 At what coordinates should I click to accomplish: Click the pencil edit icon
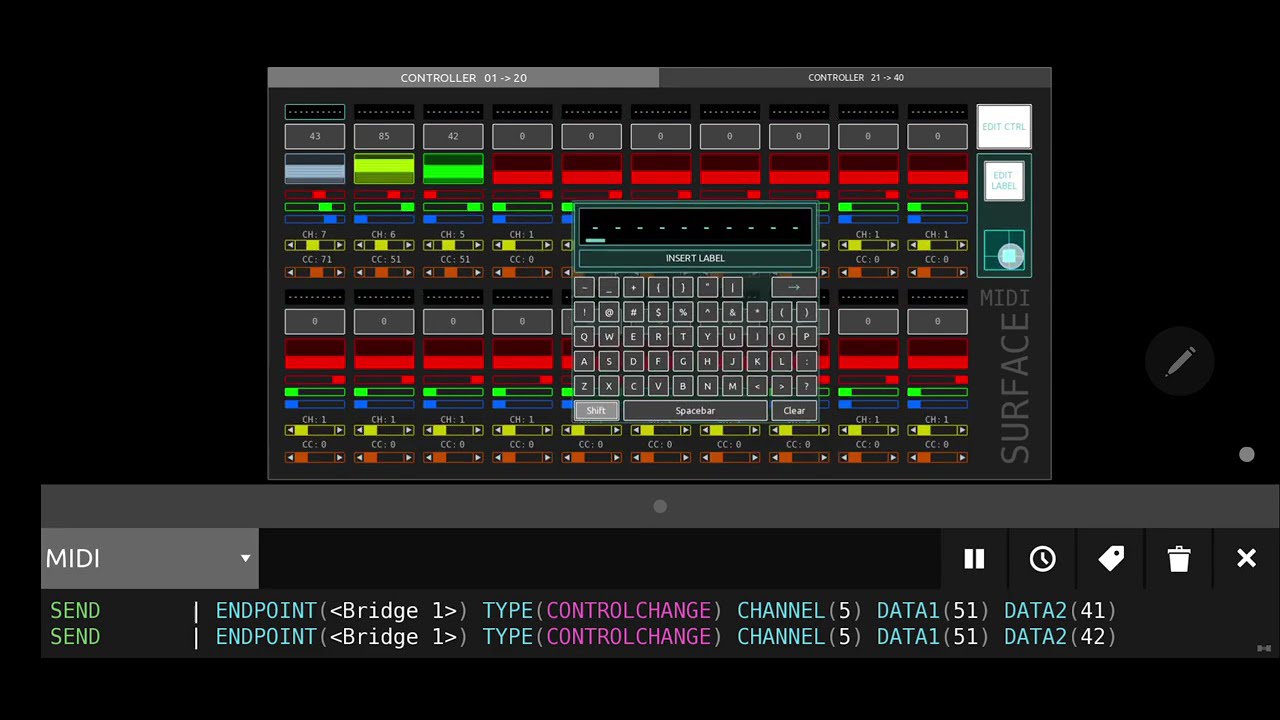(x=1180, y=362)
